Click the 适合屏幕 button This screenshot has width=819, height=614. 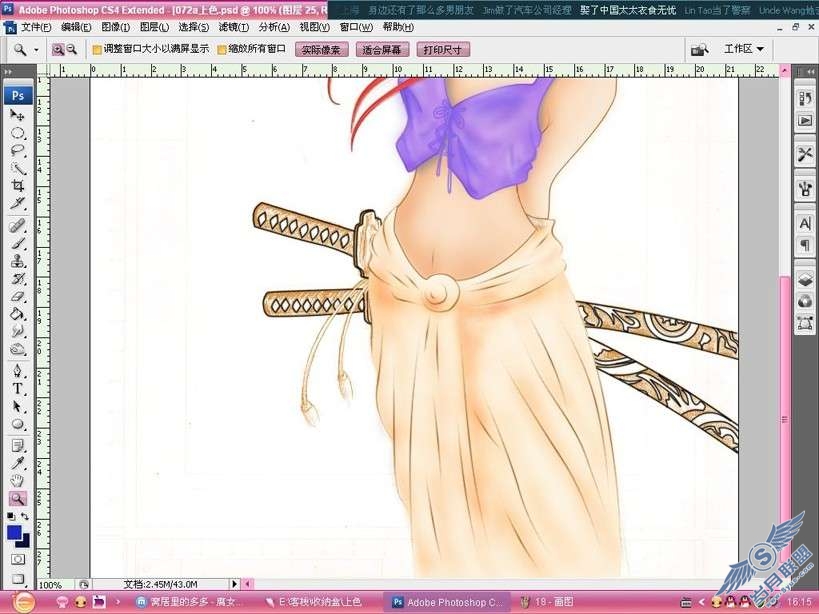coord(382,50)
